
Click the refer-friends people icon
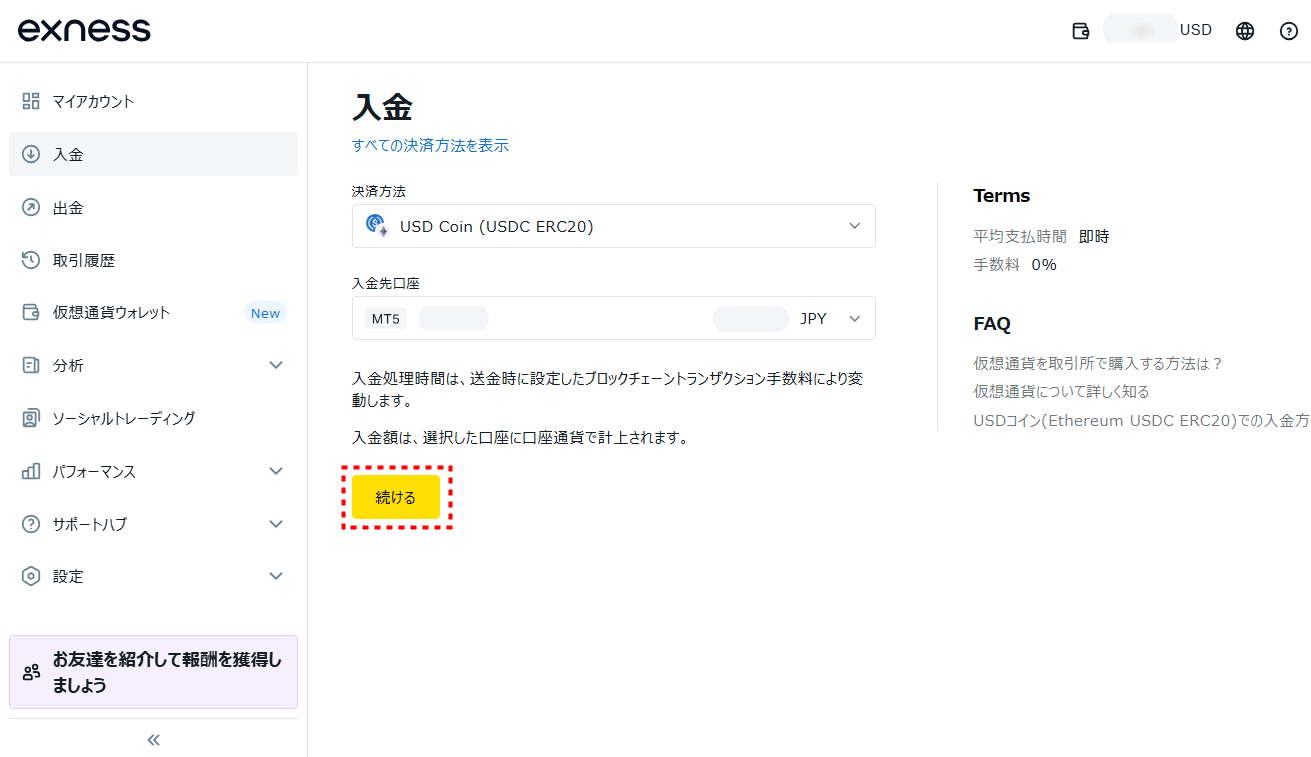(31, 672)
